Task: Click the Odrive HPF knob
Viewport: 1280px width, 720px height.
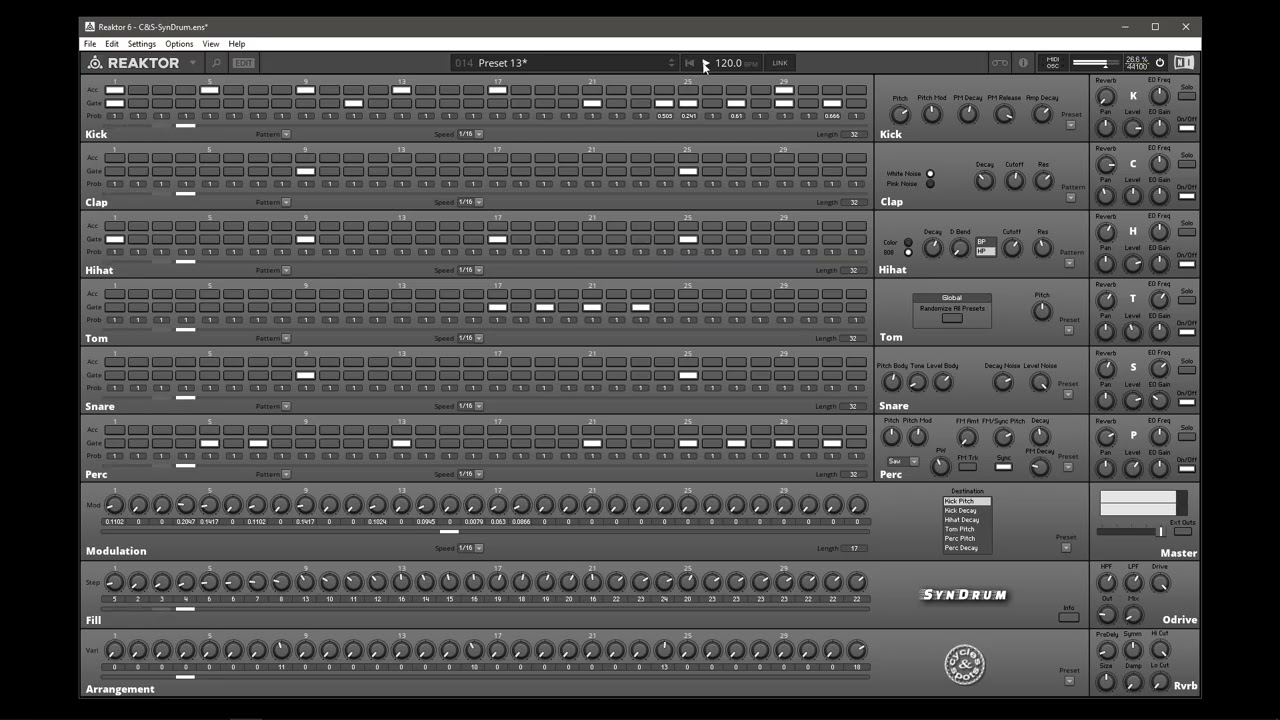Action: tap(1106, 582)
